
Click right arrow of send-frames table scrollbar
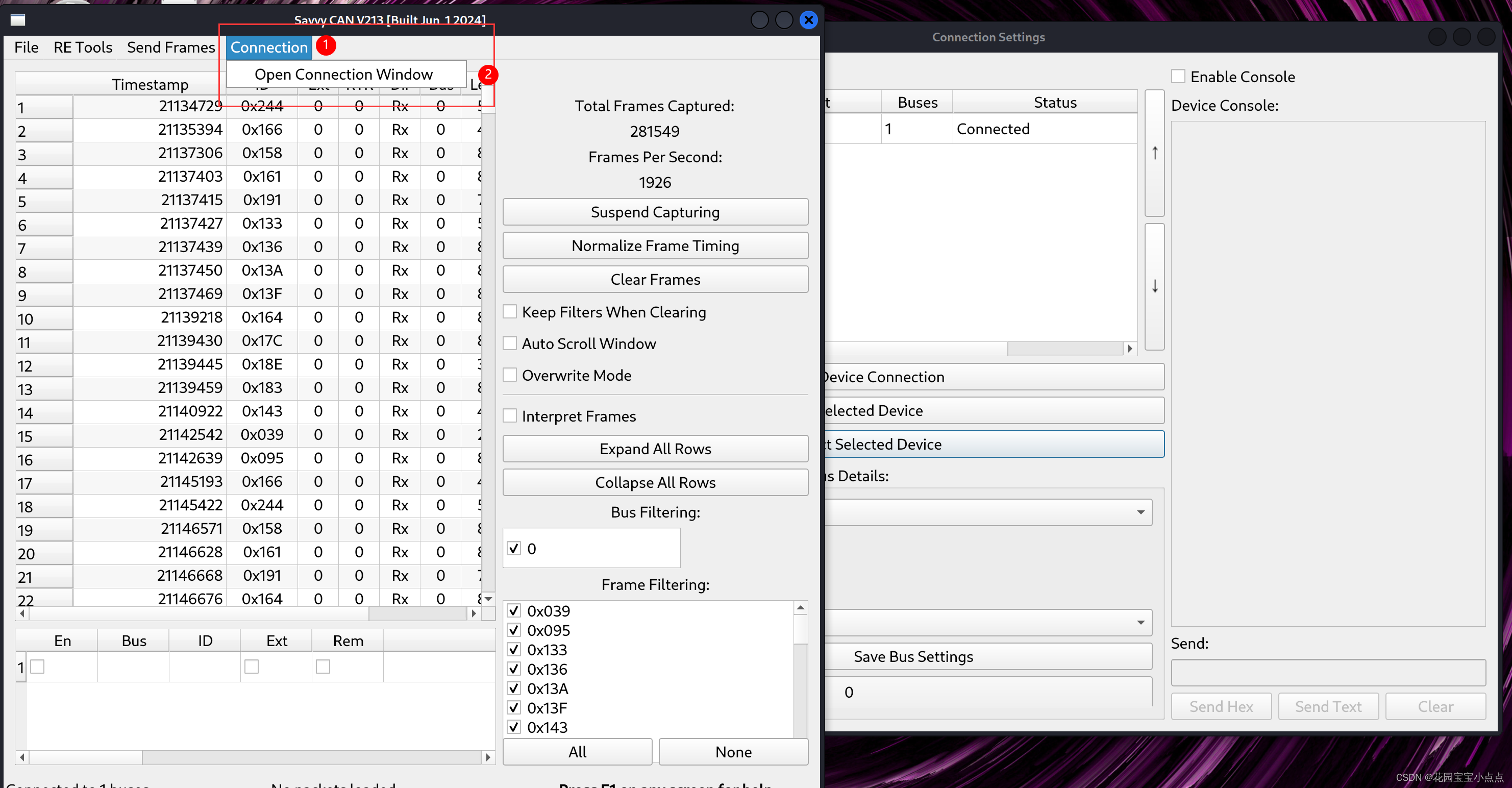click(x=488, y=757)
